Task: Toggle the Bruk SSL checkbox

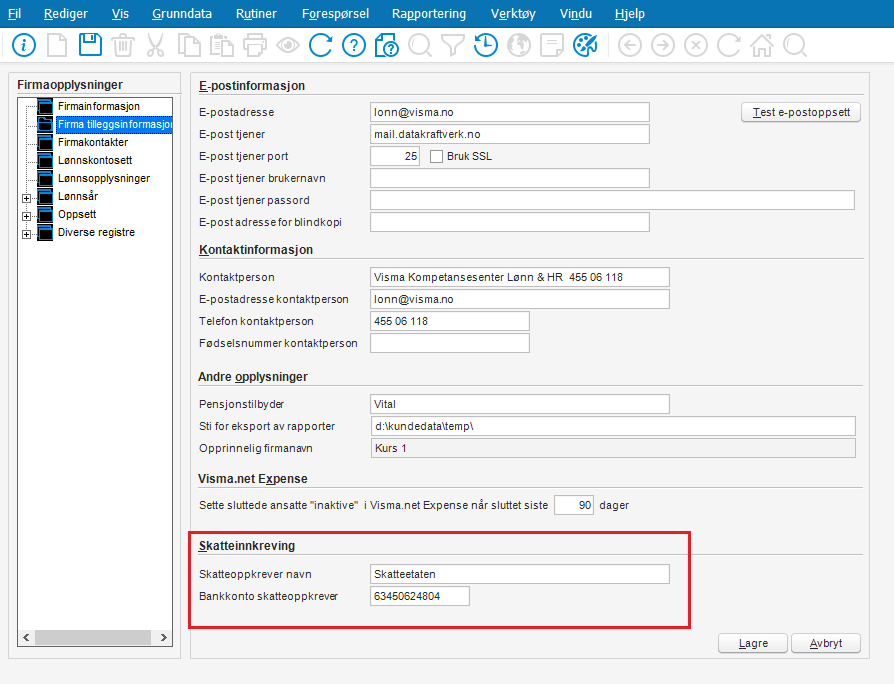Action: (x=436, y=156)
